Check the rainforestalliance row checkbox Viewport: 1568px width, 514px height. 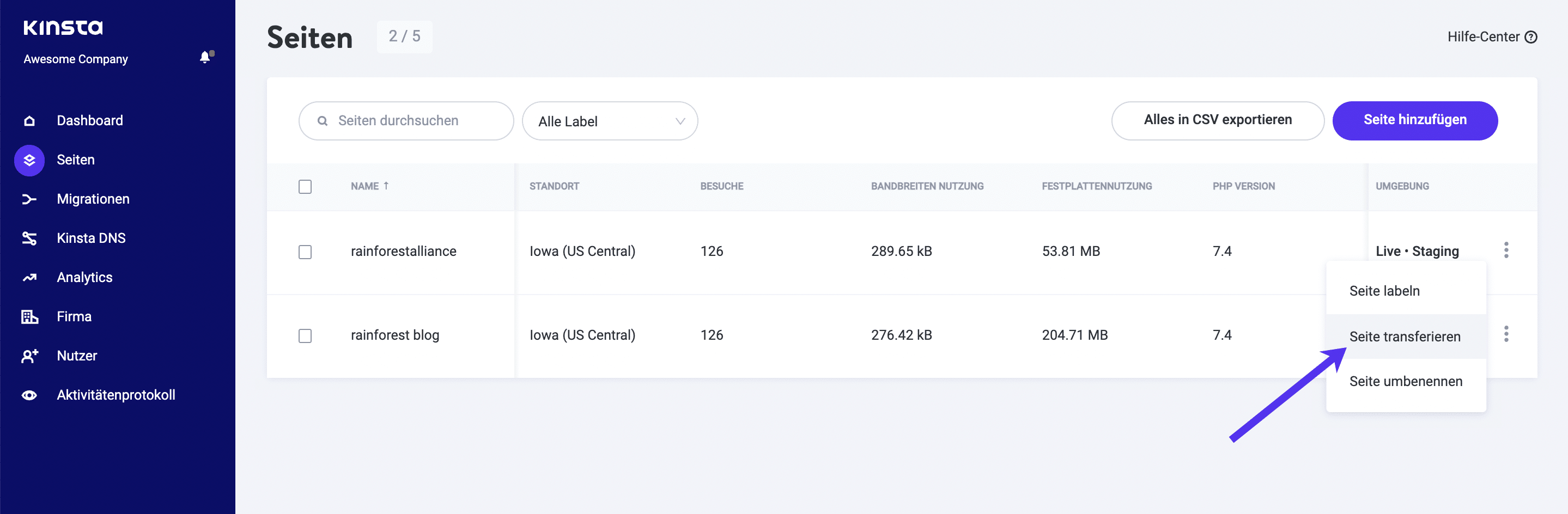[305, 252]
